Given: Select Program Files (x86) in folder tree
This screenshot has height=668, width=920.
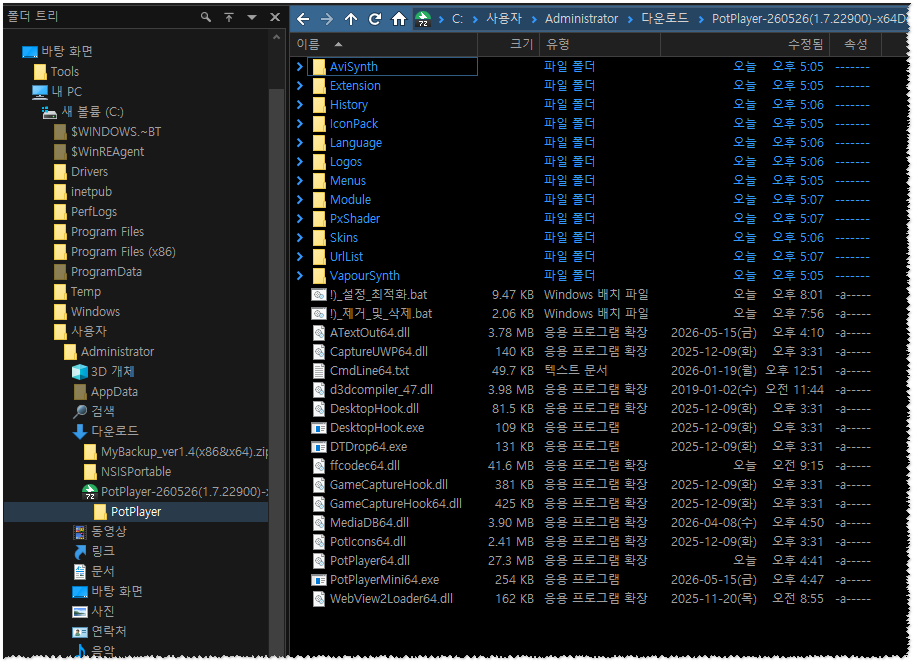Looking at the screenshot, I should pyautogui.click(x=123, y=252).
